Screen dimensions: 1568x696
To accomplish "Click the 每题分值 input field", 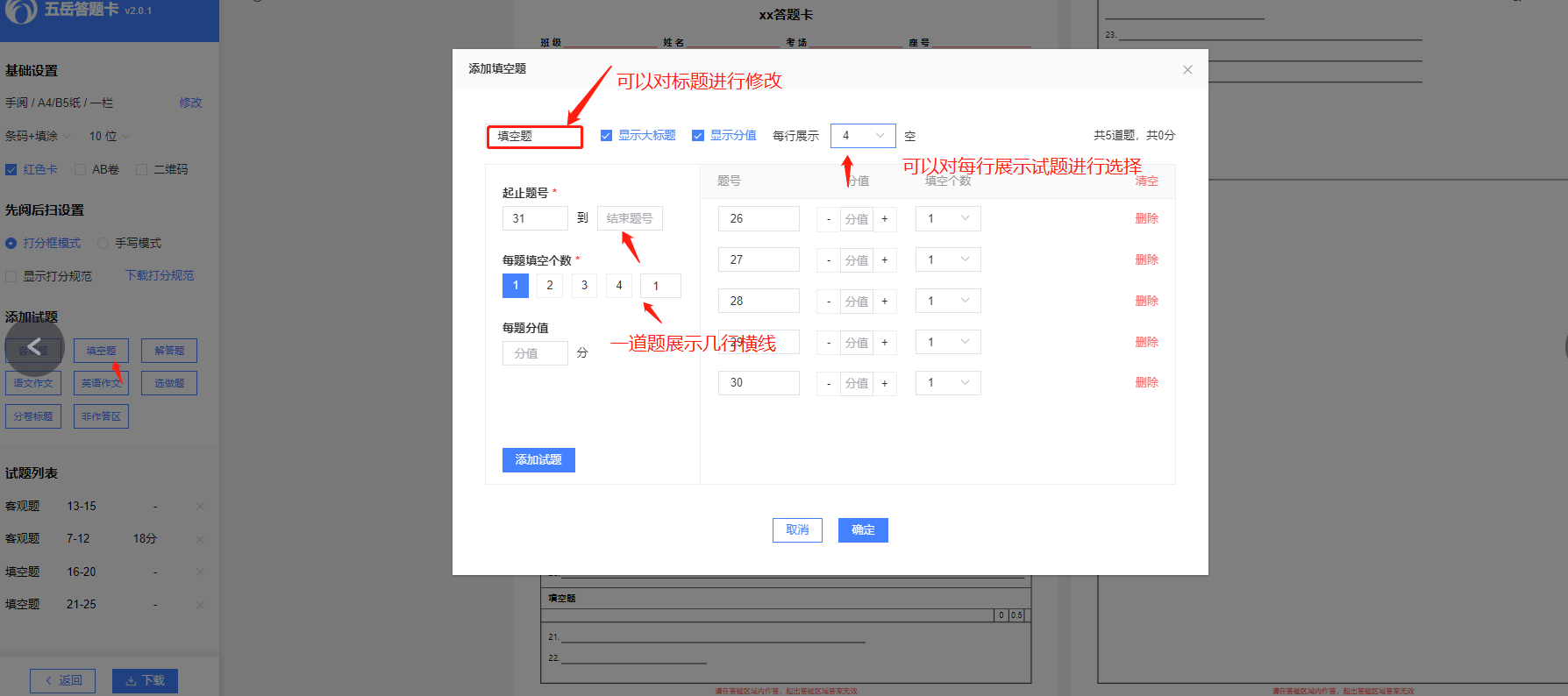I will click(x=535, y=353).
